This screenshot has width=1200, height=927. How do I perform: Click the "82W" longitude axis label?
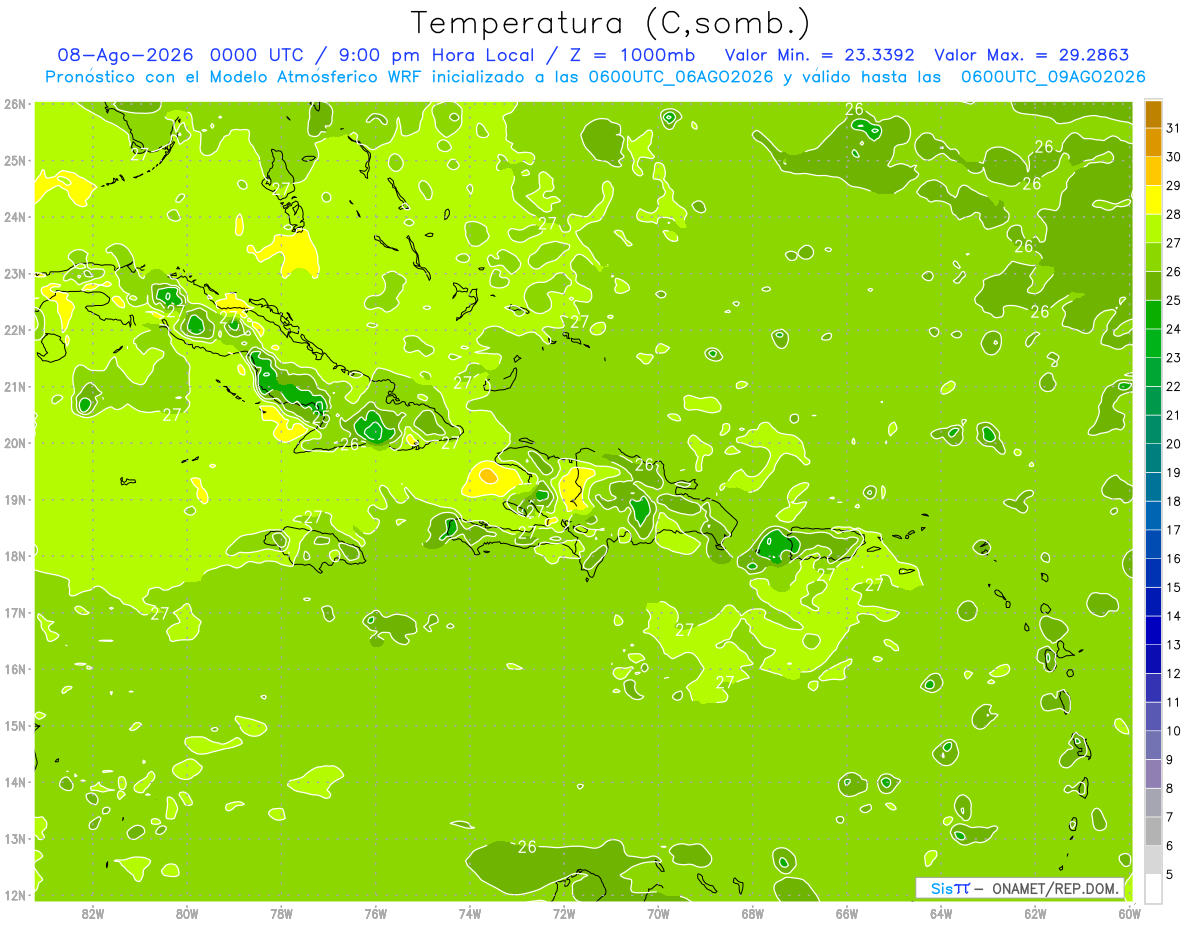(92, 912)
